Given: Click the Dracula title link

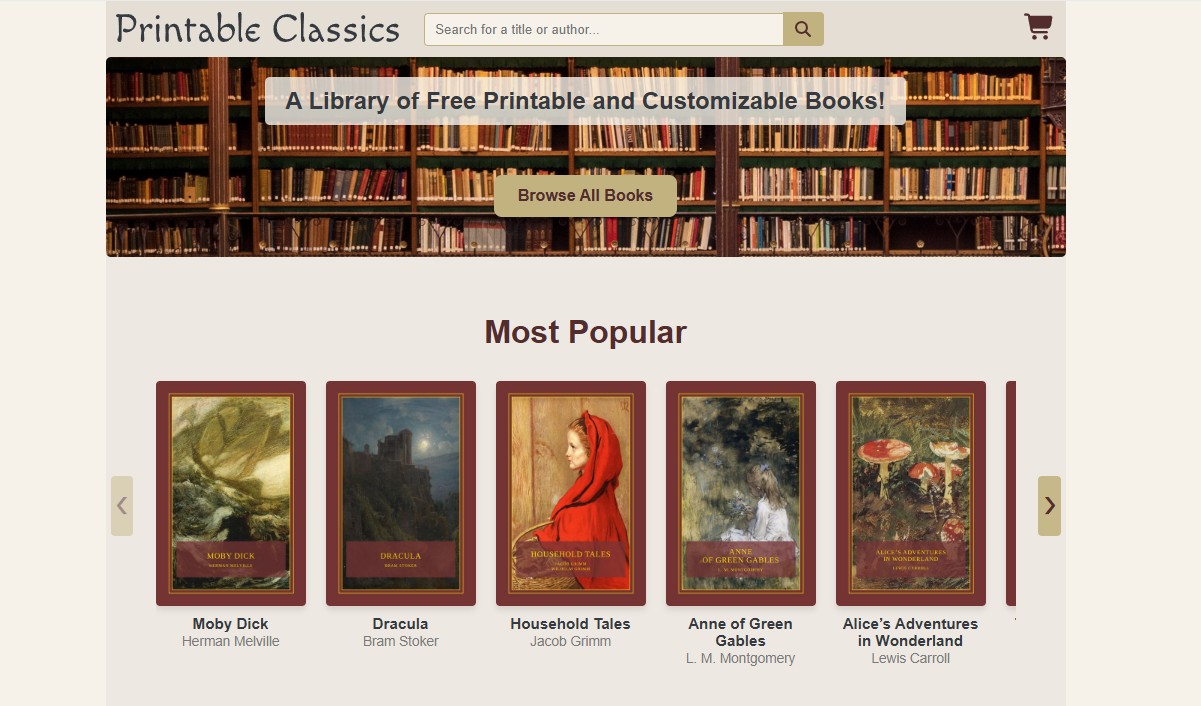Looking at the screenshot, I should click(401, 624).
